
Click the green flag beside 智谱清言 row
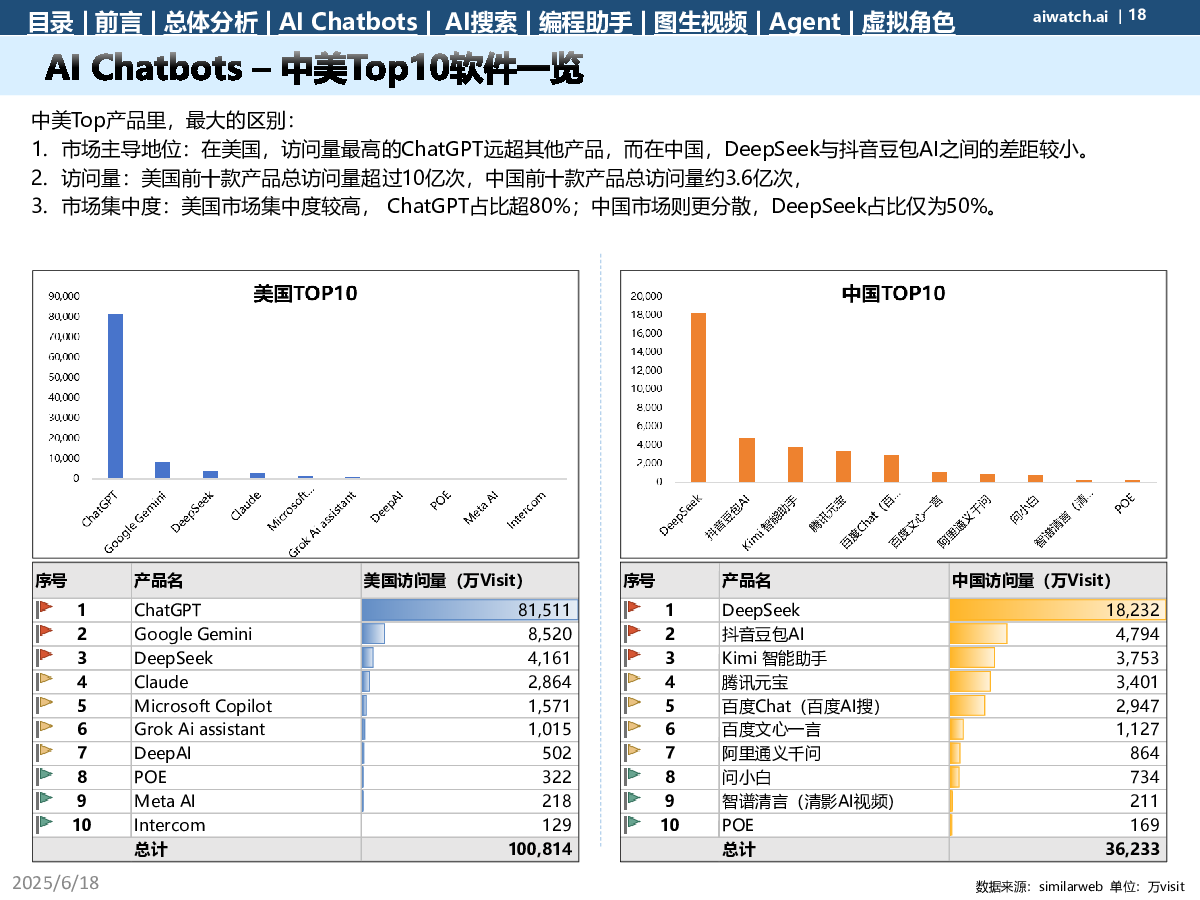[632, 801]
